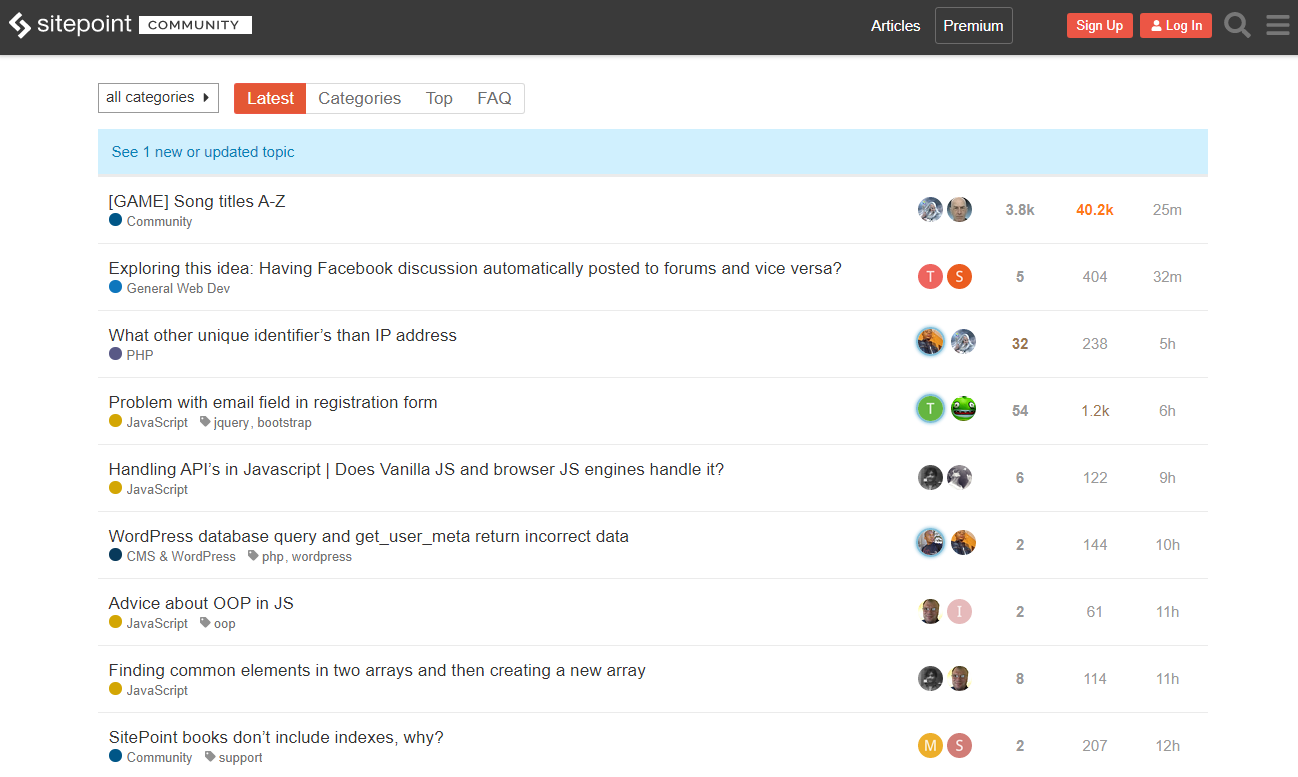This screenshot has width=1298, height=777.
Task: Open '[GAME] Song titles A-Z' topic
Action: pos(197,201)
